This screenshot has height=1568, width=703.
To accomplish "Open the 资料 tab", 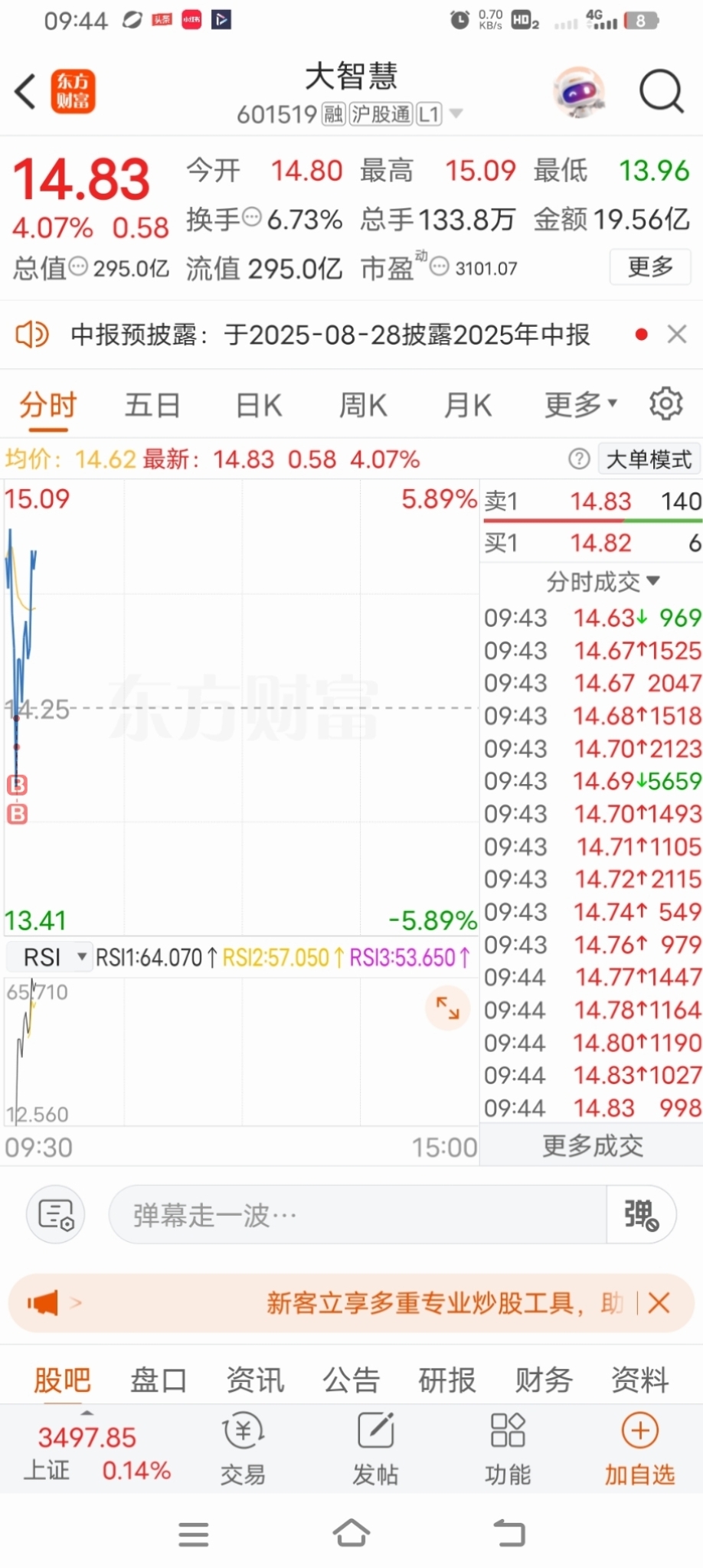I will point(640,1380).
